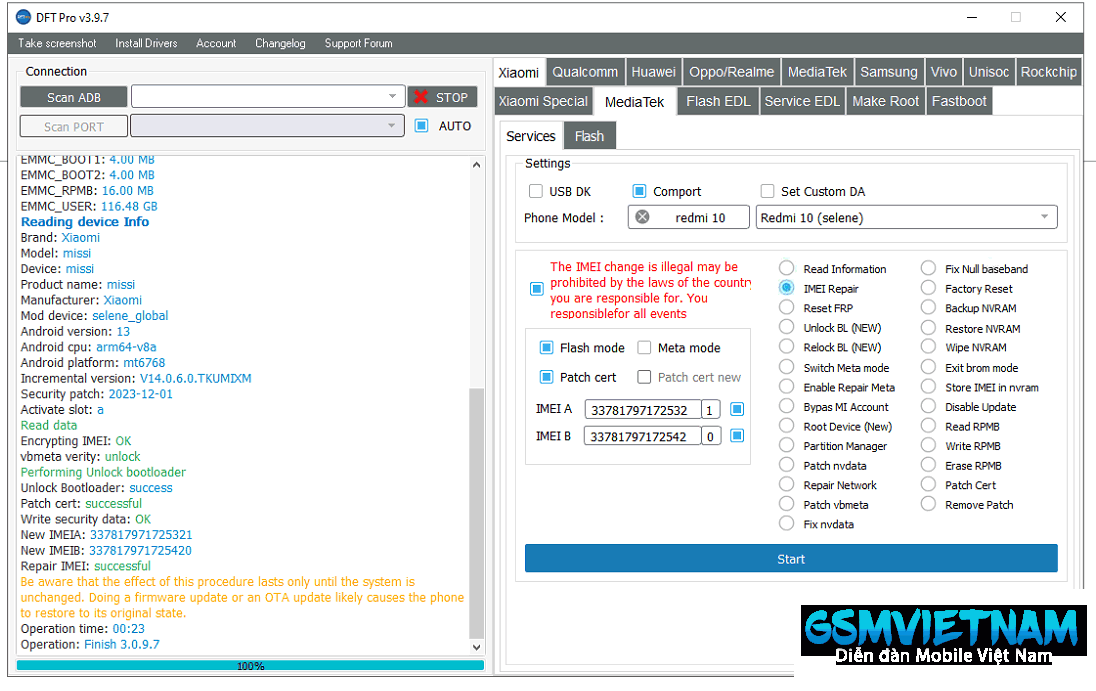Open Install Drivers menu item
The height and width of the screenshot is (691, 1096).
[146, 43]
